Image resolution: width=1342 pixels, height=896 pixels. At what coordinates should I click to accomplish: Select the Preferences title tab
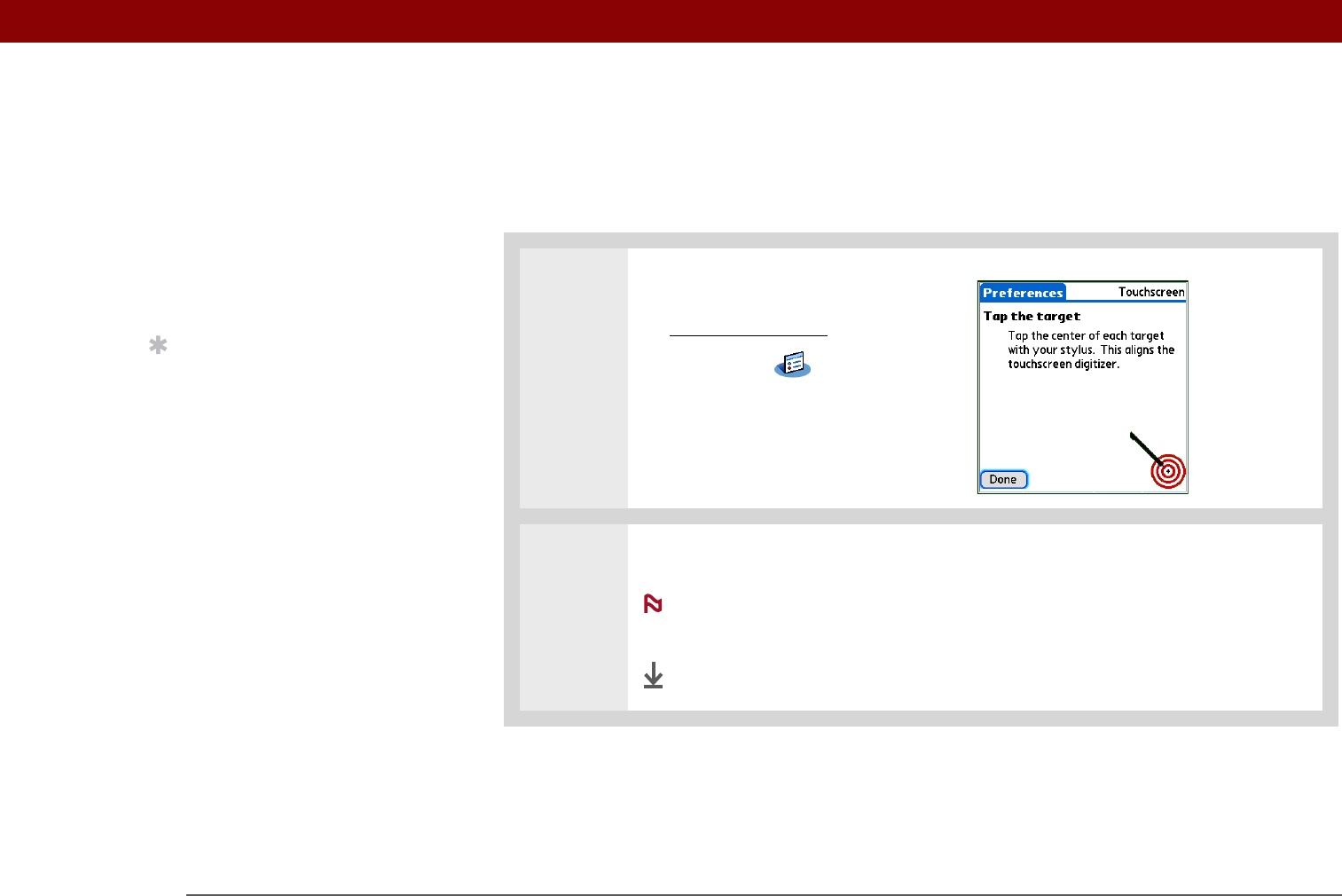(x=1023, y=293)
